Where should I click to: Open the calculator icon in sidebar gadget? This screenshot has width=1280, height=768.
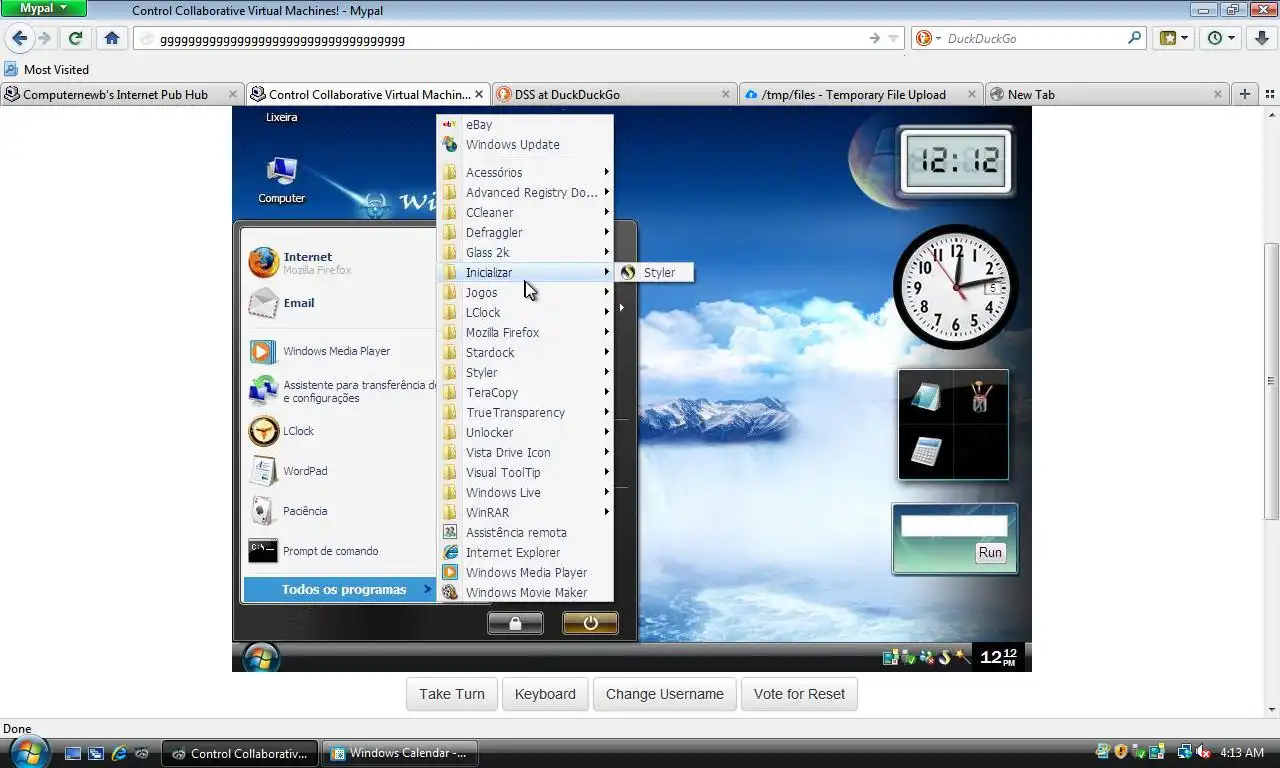click(926, 451)
